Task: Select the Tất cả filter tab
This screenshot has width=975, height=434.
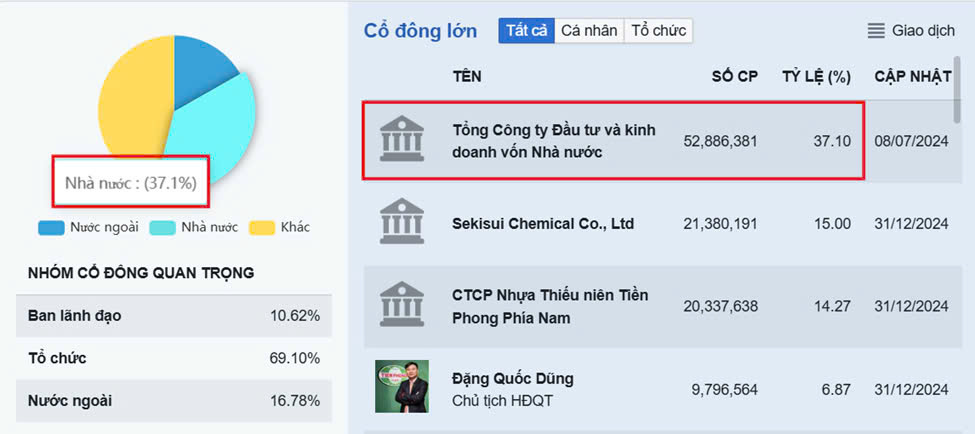Action: tap(526, 31)
